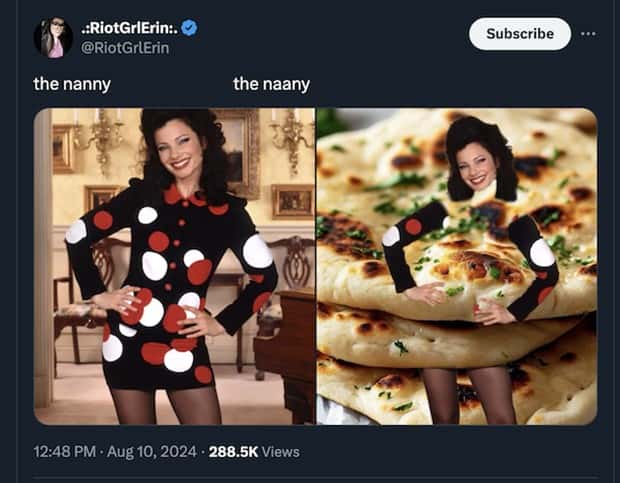Click the red collar of the dress
Screen dimensions: 620x483
186,196
